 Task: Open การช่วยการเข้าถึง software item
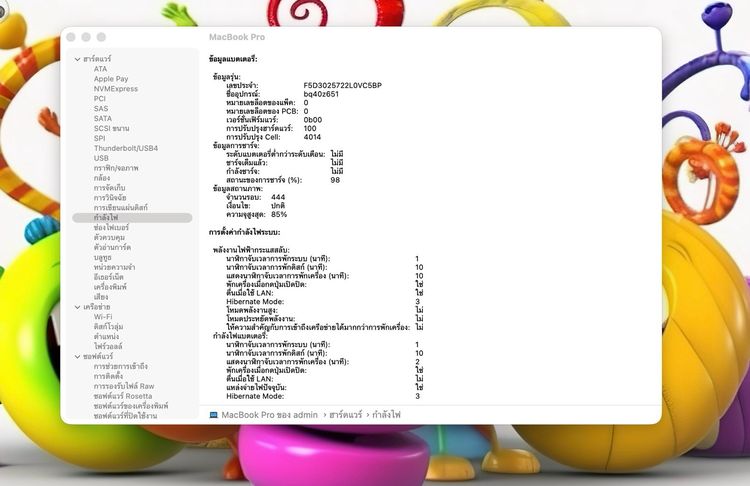pyautogui.click(x=121, y=366)
